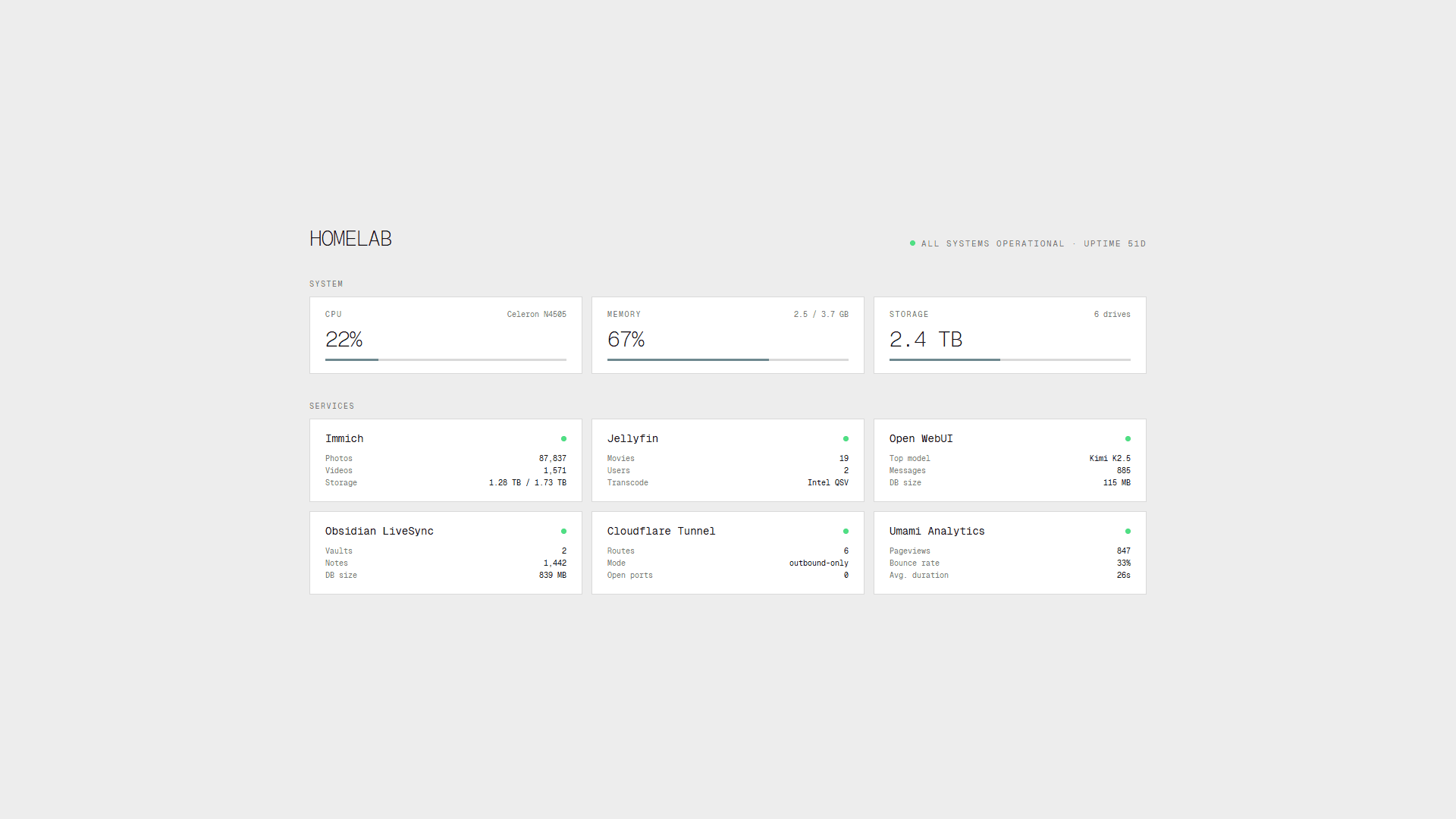The height and width of the screenshot is (819, 1456).
Task: Click Cloudflare Tunnel status indicator
Action: point(846,531)
